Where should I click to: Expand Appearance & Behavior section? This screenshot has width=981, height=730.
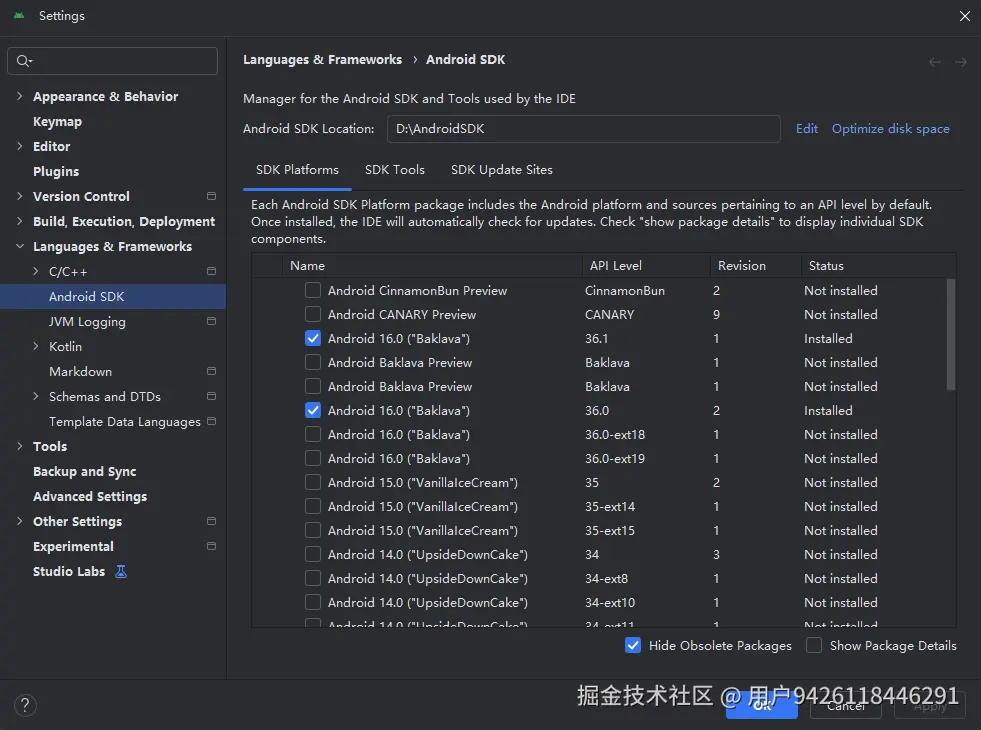pos(19,96)
